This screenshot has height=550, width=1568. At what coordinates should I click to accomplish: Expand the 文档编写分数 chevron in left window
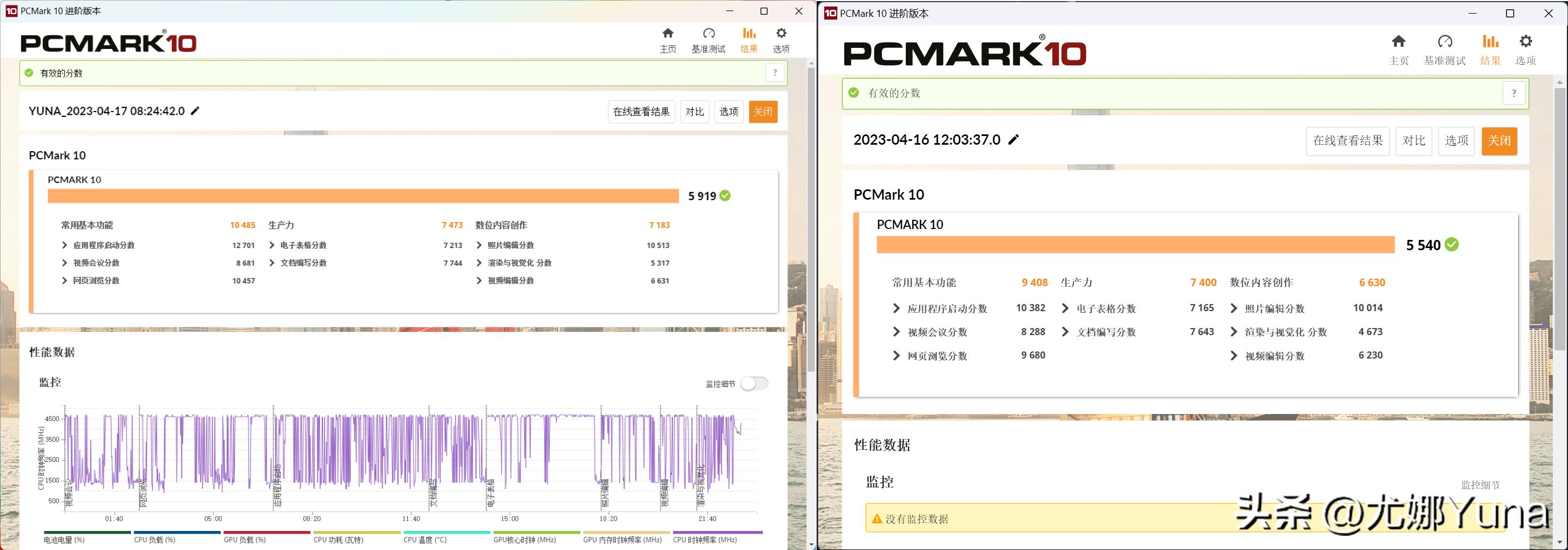click(271, 263)
